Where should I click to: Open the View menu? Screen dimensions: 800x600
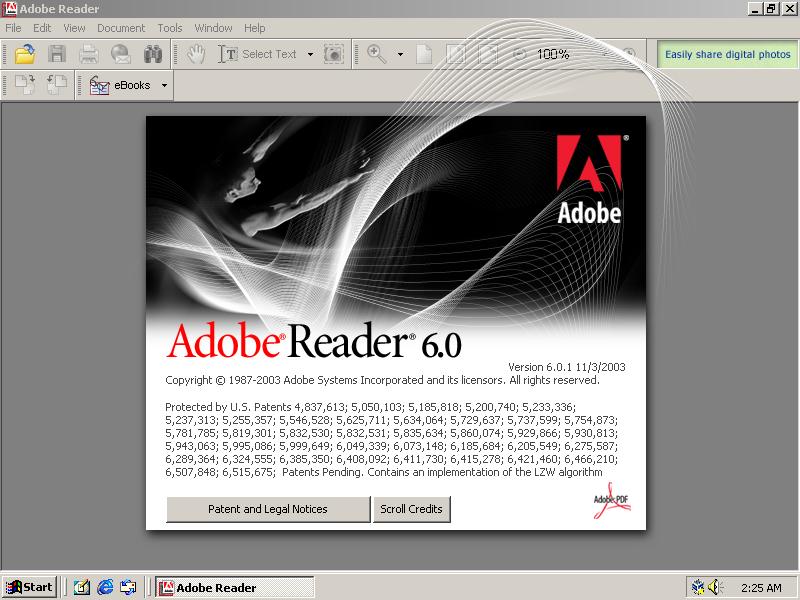point(74,28)
